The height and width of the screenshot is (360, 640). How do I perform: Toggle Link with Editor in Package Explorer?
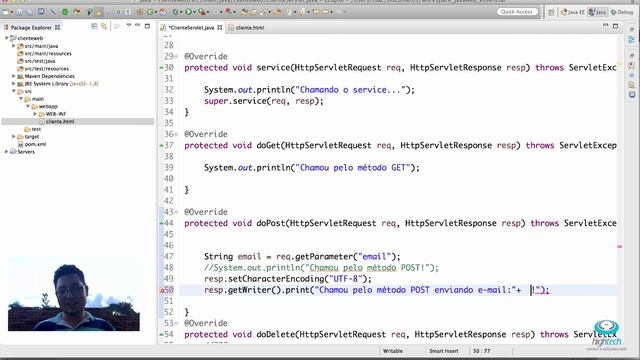pos(104,27)
